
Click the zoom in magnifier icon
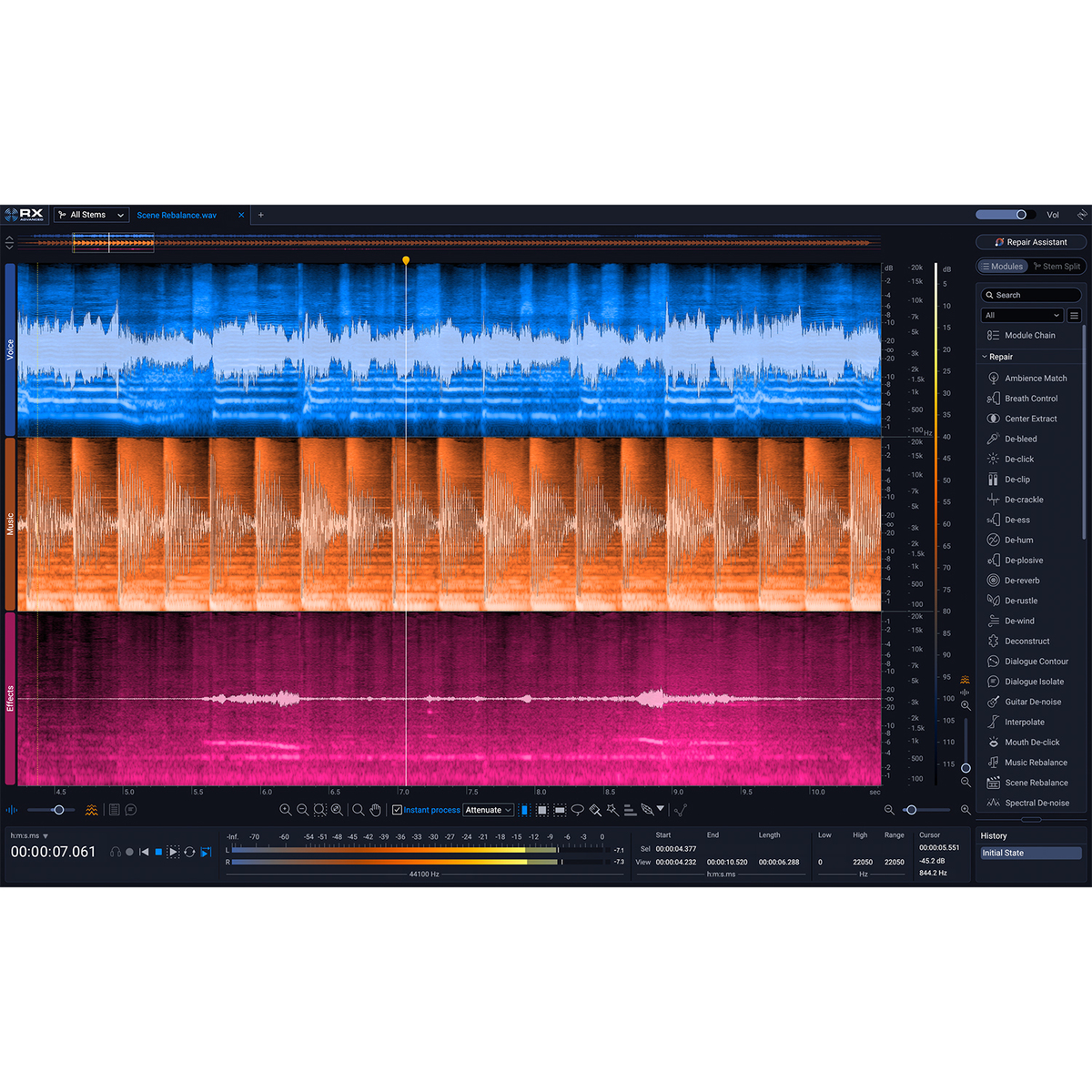[x=286, y=810]
